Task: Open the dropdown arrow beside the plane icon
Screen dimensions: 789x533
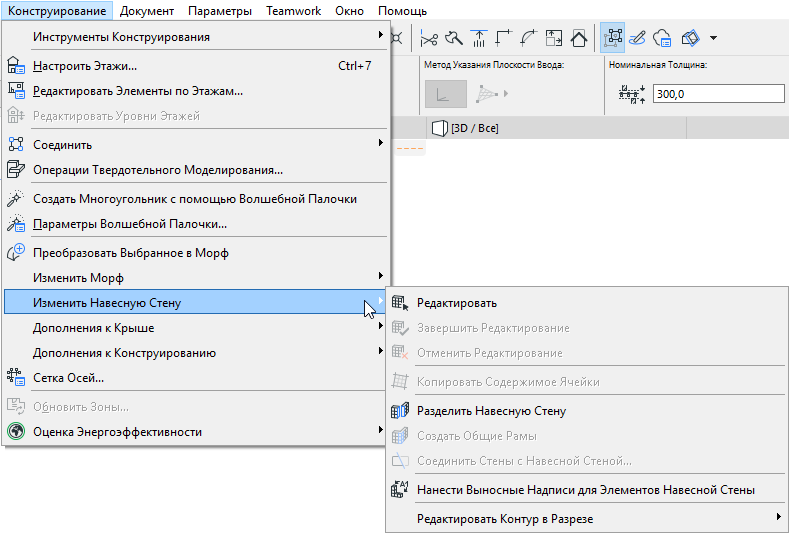Action: click(713, 38)
